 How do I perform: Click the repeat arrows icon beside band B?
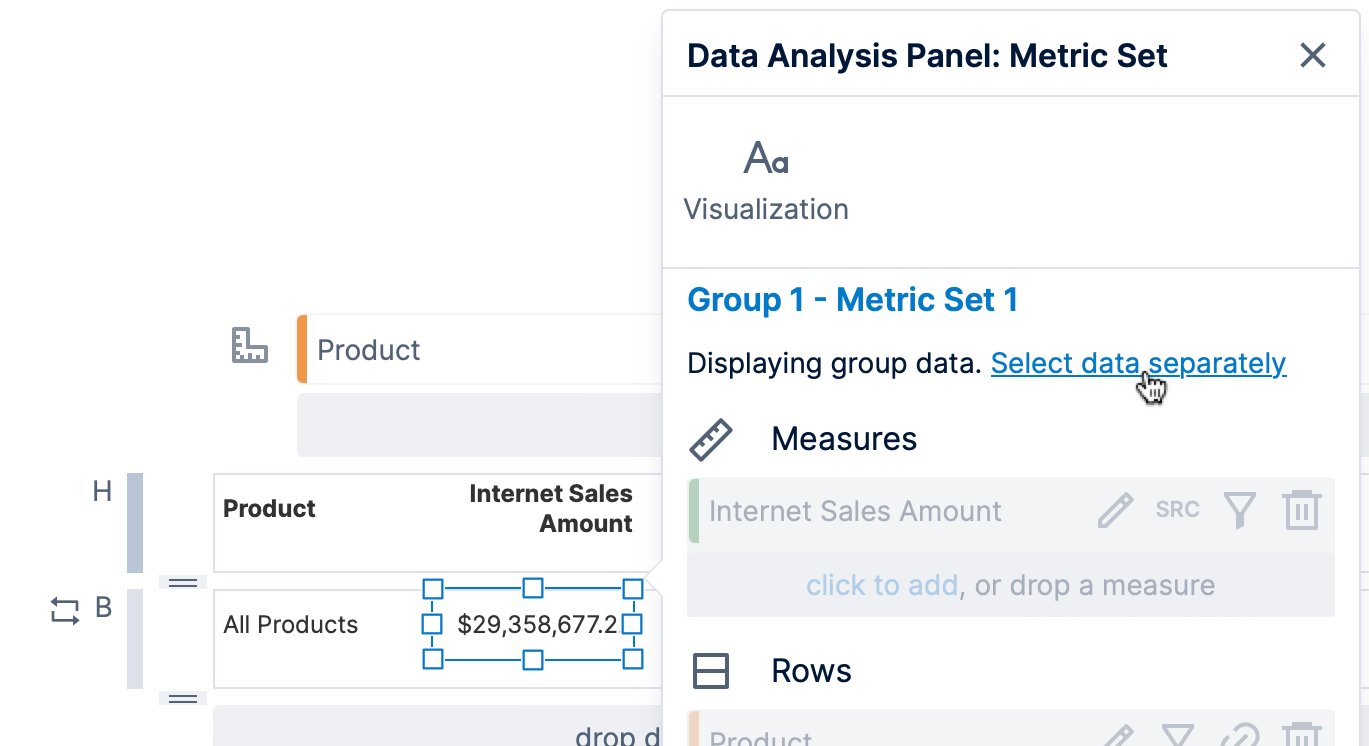pyautogui.click(x=64, y=612)
